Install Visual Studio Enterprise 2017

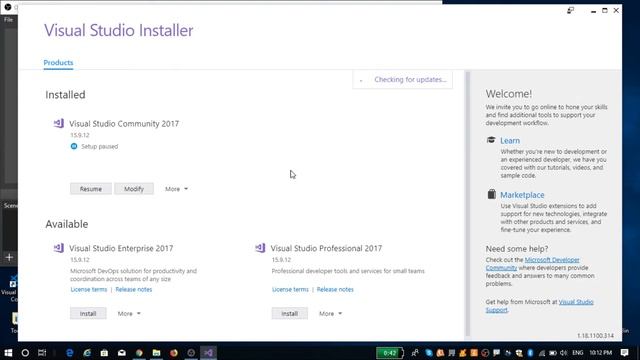pos(88,313)
